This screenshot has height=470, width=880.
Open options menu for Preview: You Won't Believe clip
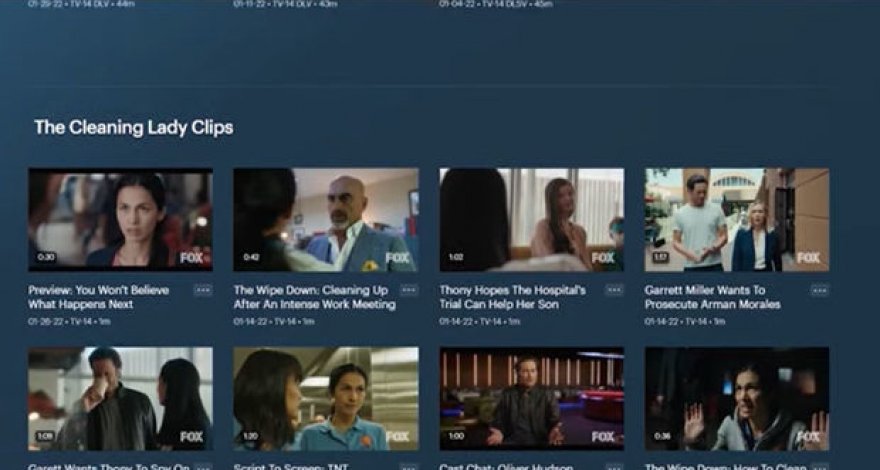(203, 290)
